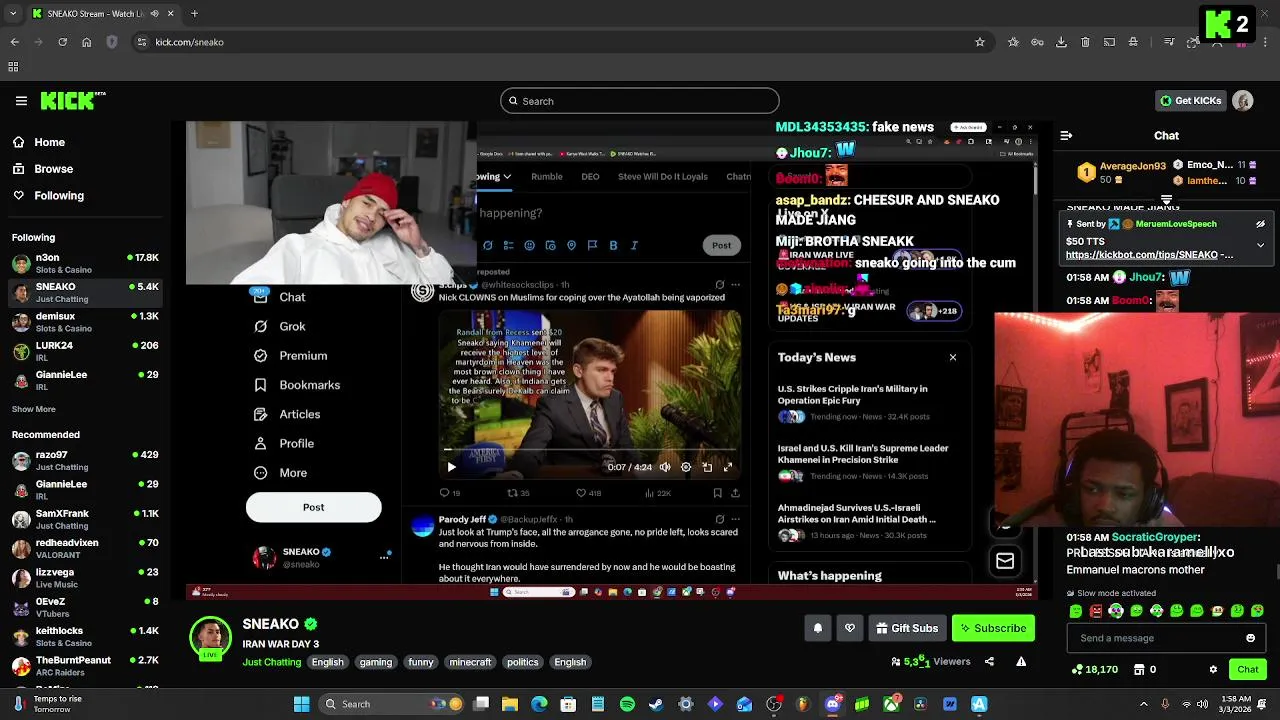The height and width of the screenshot is (720, 1280).
Task: Toggle fullscreen on streamed X video
Action: click(x=728, y=467)
